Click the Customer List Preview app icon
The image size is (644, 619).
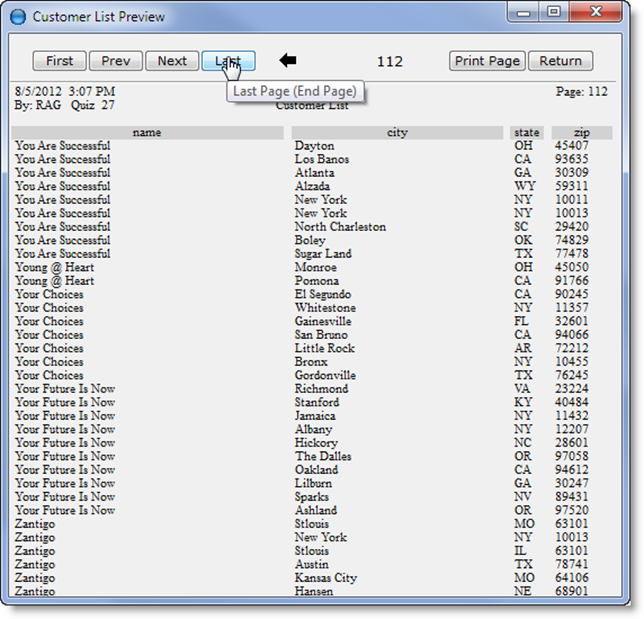click(x=17, y=17)
